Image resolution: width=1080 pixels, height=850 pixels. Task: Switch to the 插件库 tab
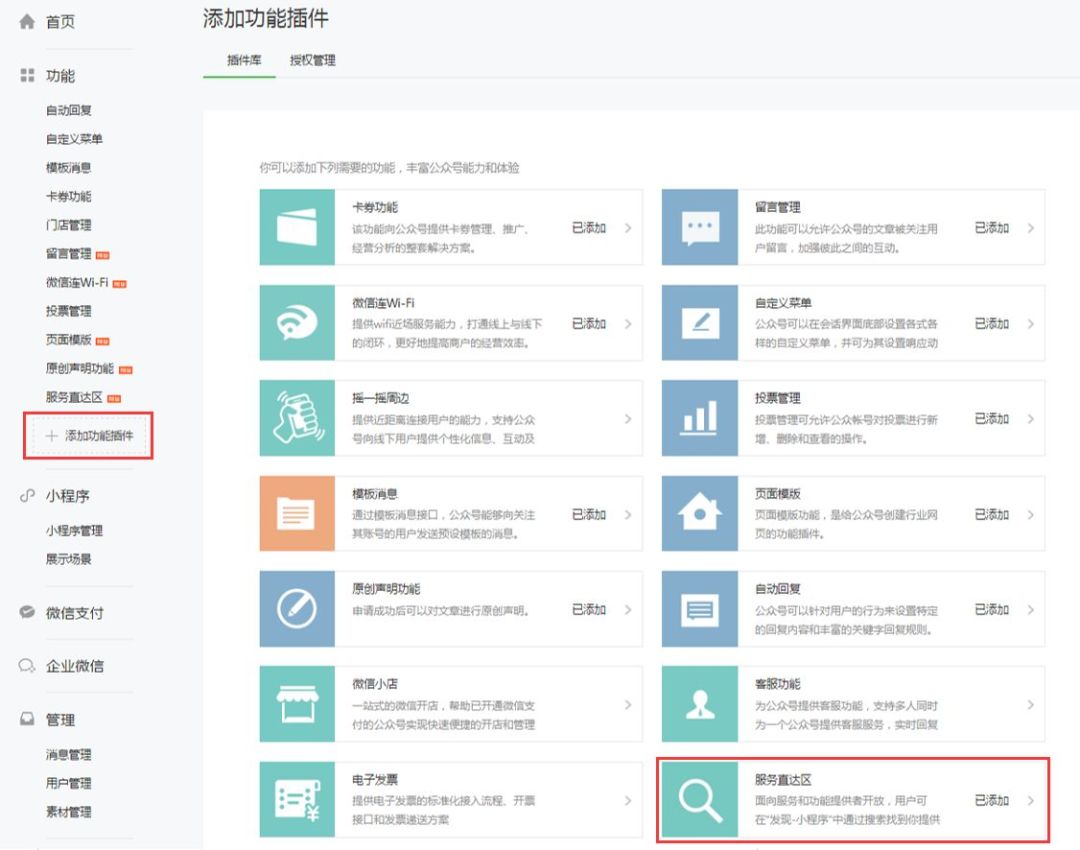[244, 61]
